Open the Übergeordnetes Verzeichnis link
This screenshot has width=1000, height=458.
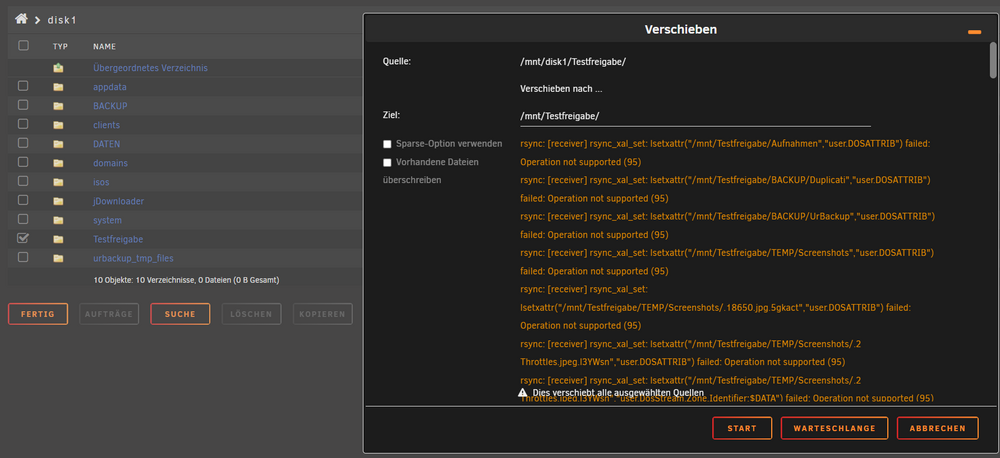point(150,68)
